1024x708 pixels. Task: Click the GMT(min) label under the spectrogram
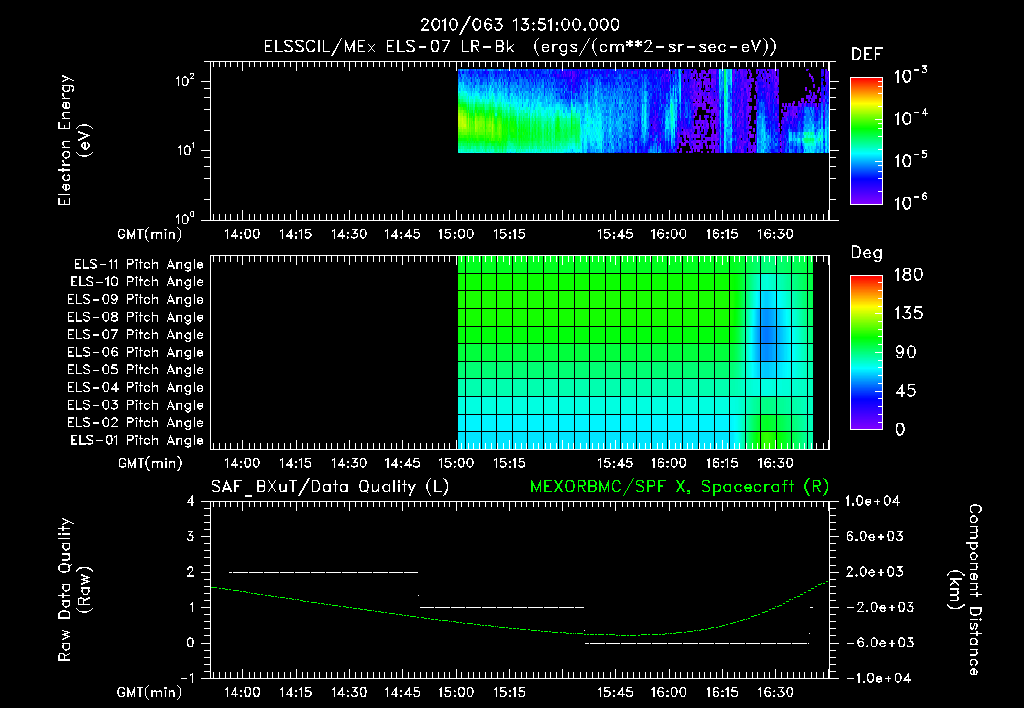149,234
